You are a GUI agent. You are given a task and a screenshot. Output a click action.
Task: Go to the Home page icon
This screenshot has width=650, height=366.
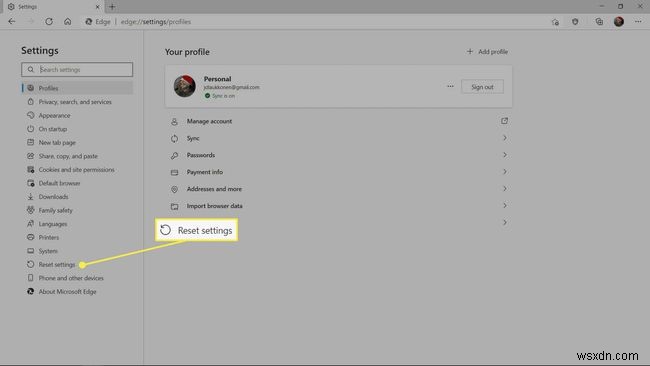(68, 22)
